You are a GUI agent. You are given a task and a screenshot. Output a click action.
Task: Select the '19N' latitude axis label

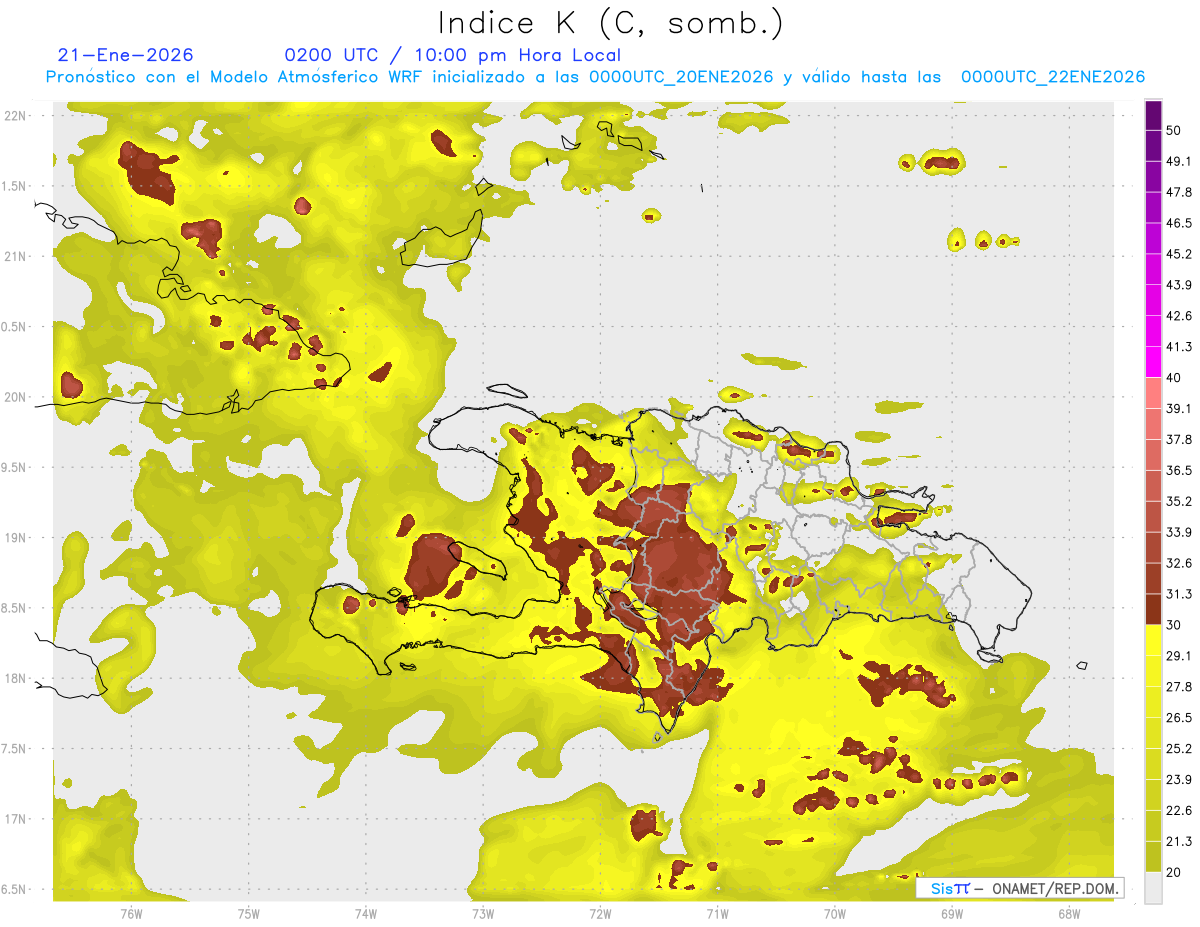(15, 538)
